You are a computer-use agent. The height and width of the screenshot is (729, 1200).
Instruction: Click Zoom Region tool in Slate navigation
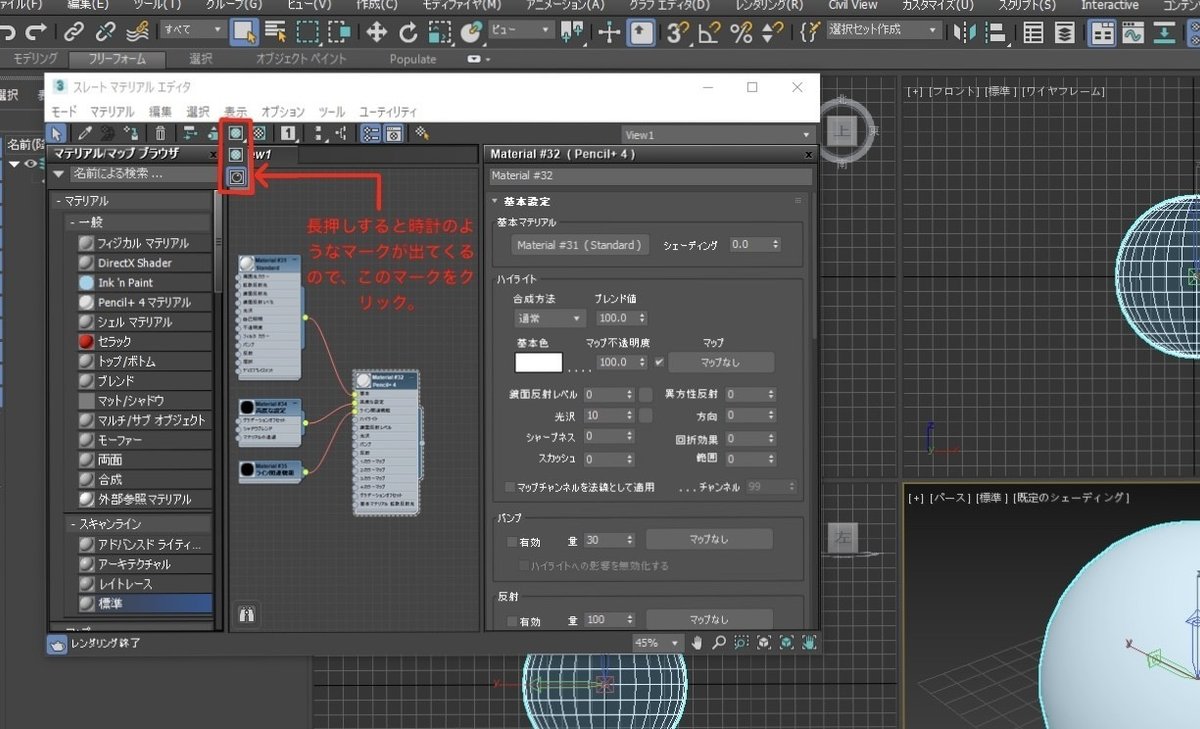coord(741,642)
